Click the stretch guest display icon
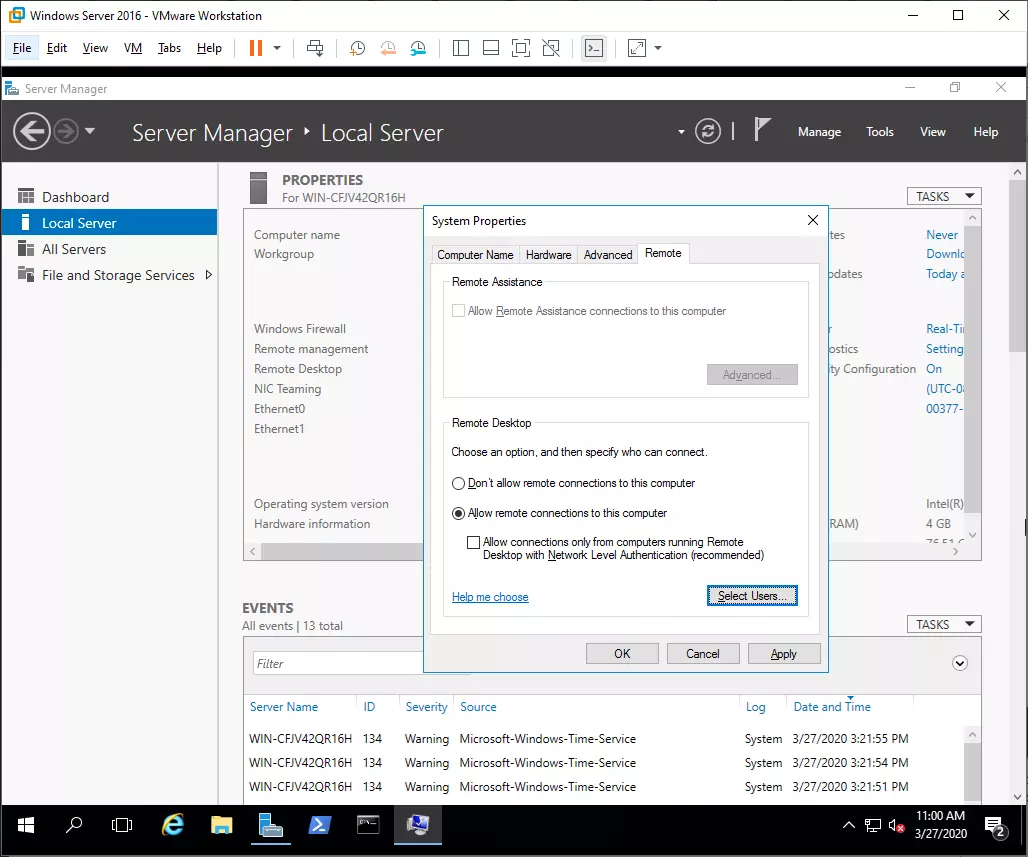Screen dimensions: 1028x857 click(637, 48)
